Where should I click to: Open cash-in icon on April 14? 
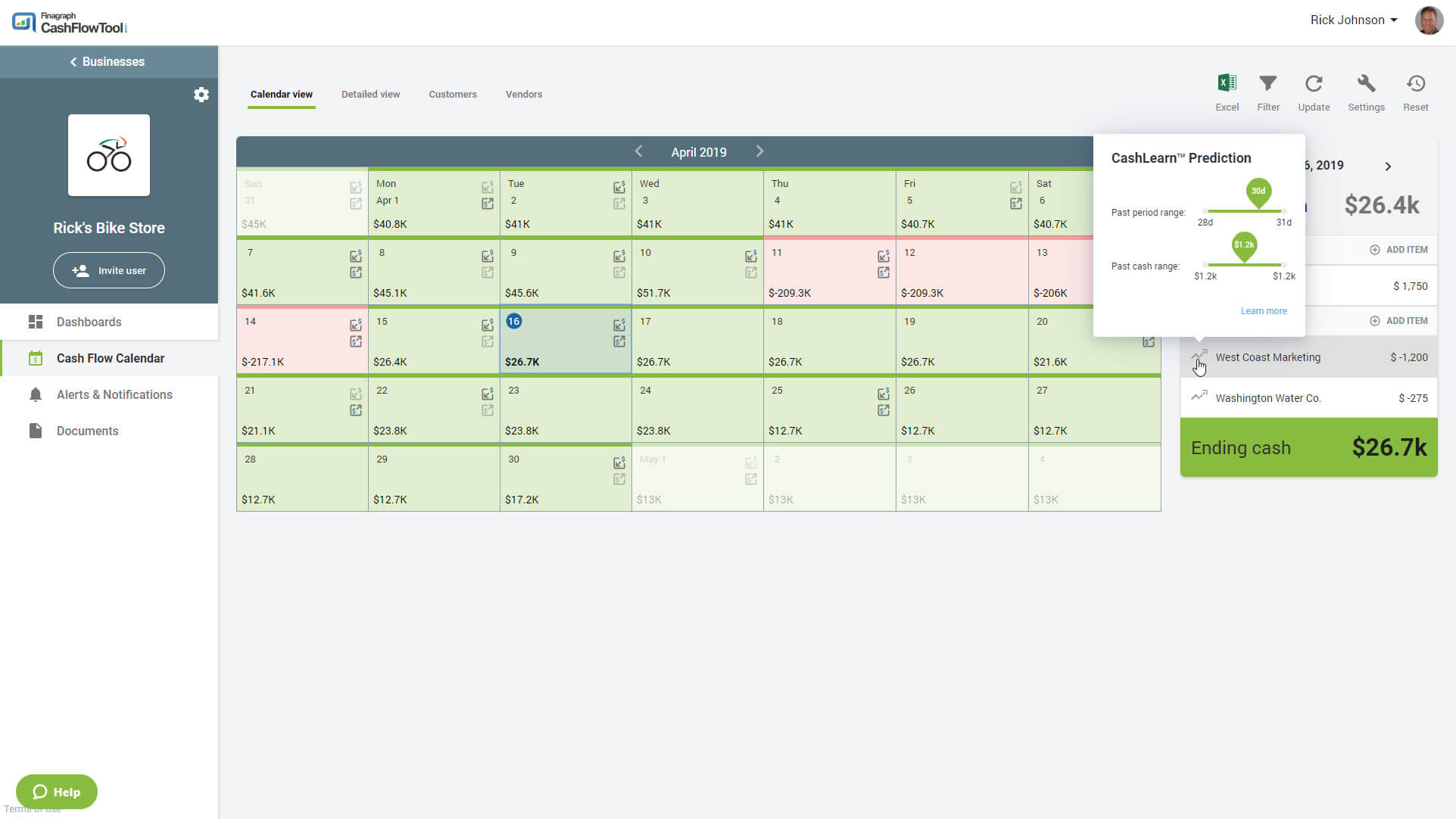tap(356, 325)
